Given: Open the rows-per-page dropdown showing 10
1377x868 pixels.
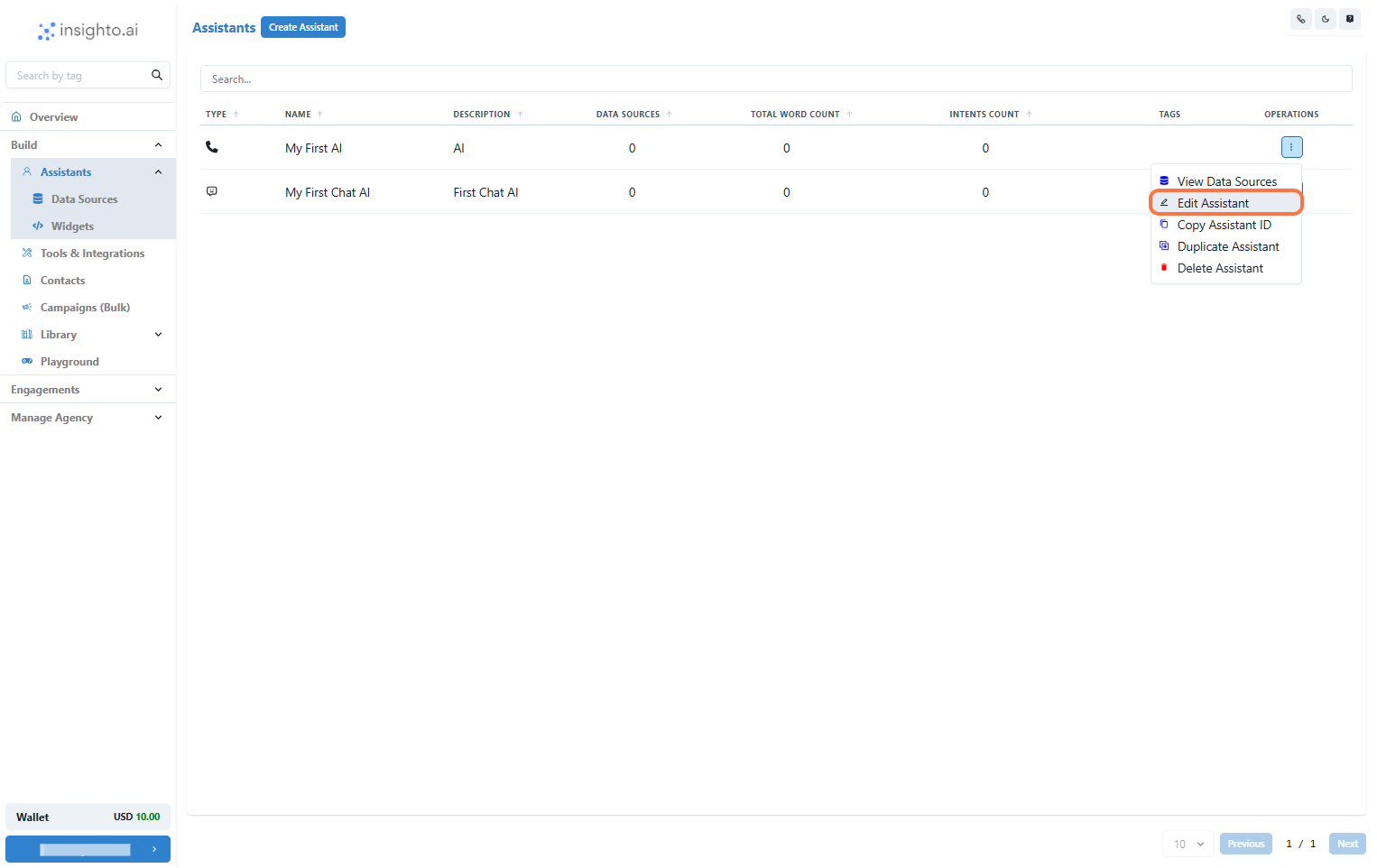Looking at the screenshot, I should click(1188, 844).
